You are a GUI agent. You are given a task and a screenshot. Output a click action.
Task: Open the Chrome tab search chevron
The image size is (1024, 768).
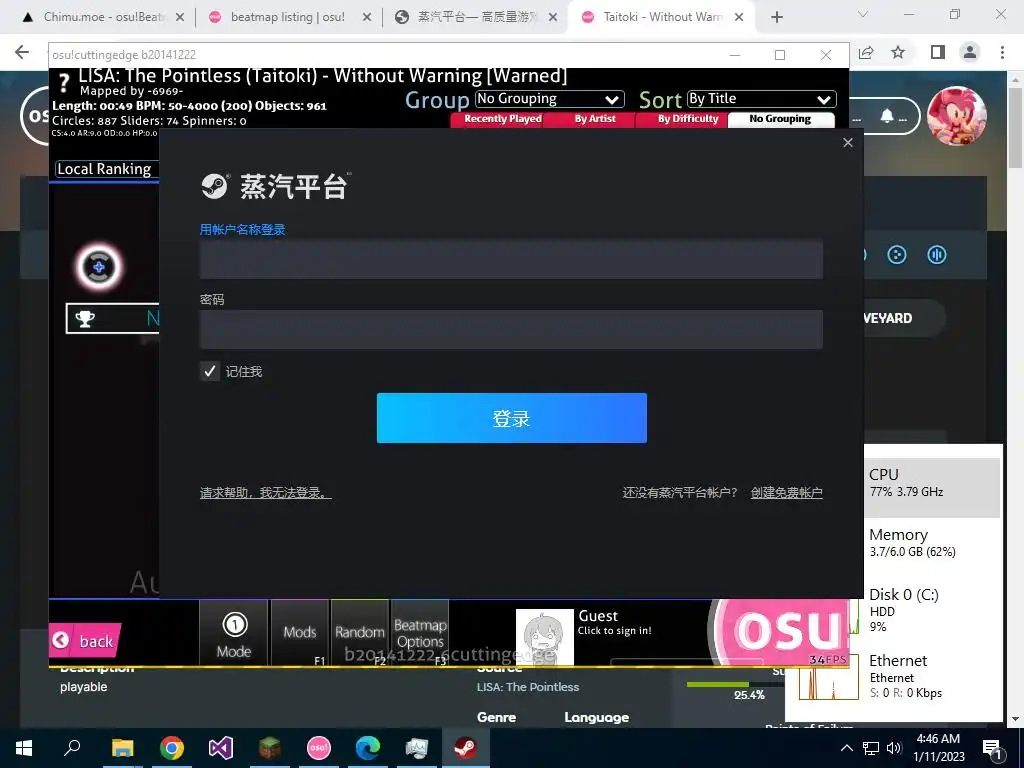pos(863,14)
